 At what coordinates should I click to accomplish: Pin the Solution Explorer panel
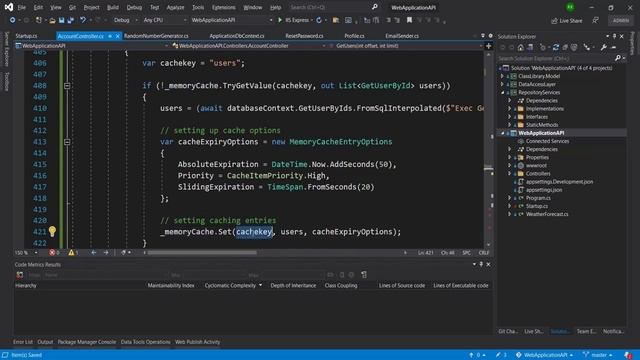(614, 36)
